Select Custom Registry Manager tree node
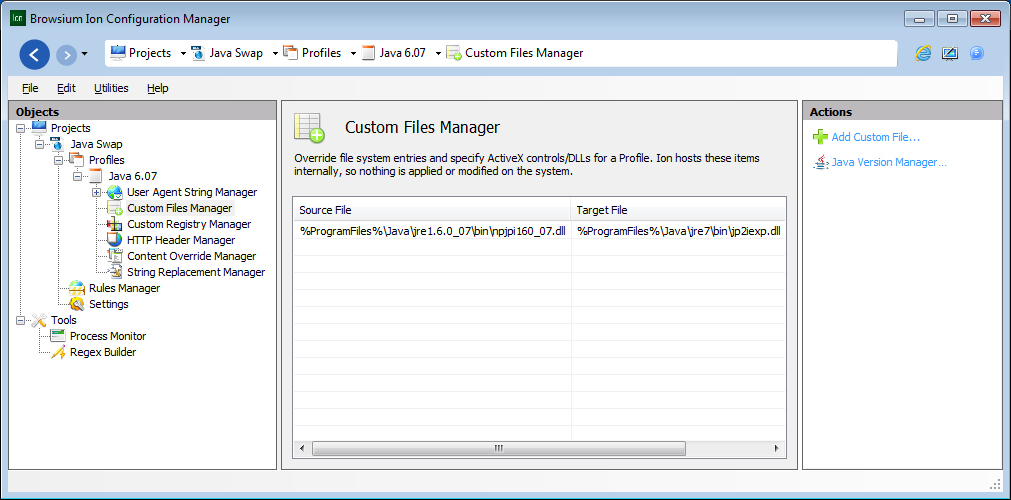The image size is (1011, 500). [189, 224]
